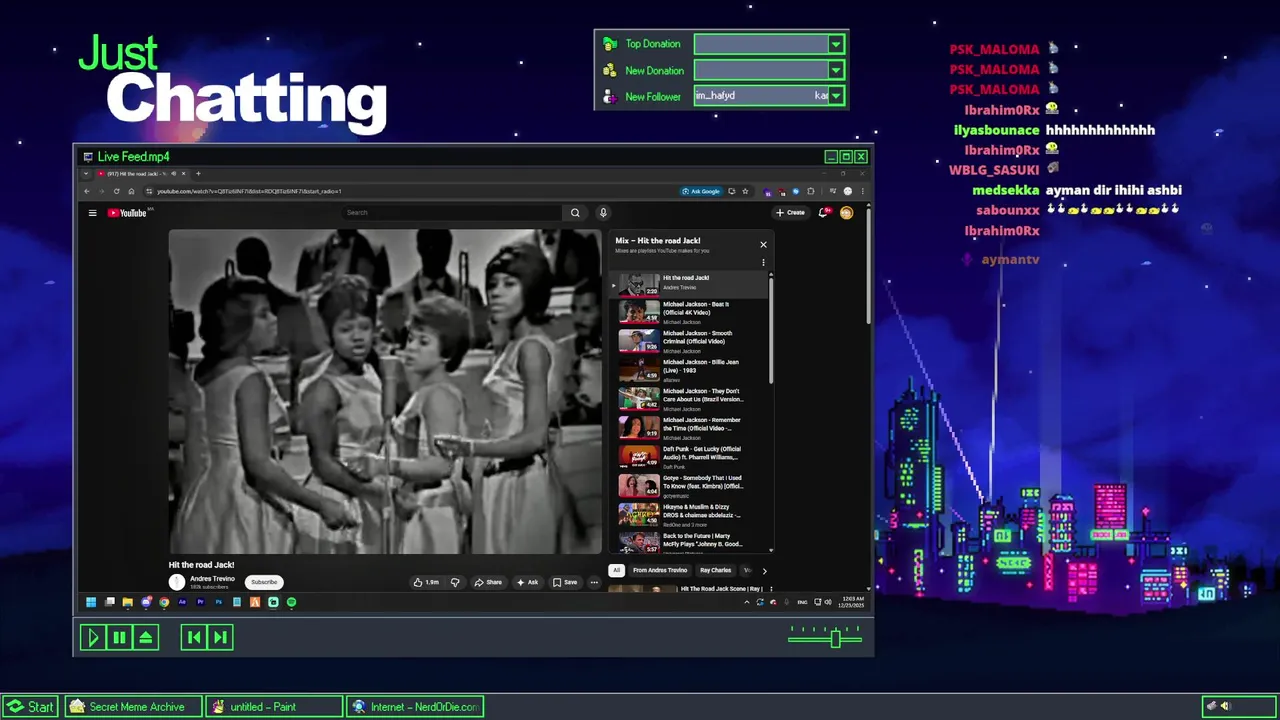The width and height of the screenshot is (1280, 720).
Task: Skip to previous in the Live Feed player
Action: point(194,637)
